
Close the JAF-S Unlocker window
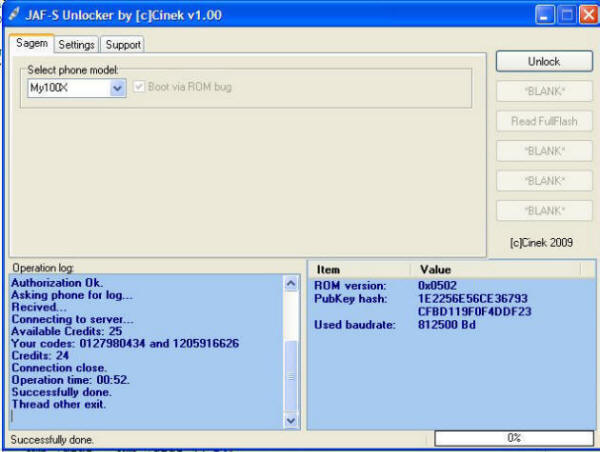pos(589,15)
